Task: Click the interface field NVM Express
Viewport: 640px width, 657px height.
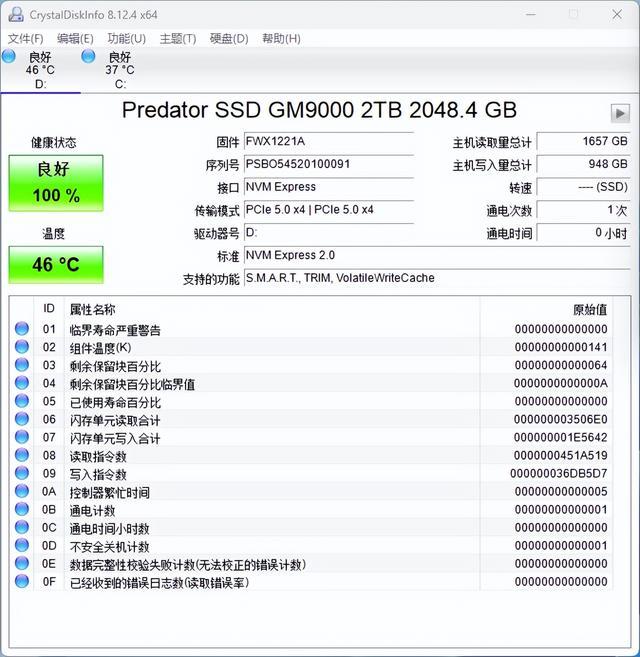Action: (x=329, y=187)
